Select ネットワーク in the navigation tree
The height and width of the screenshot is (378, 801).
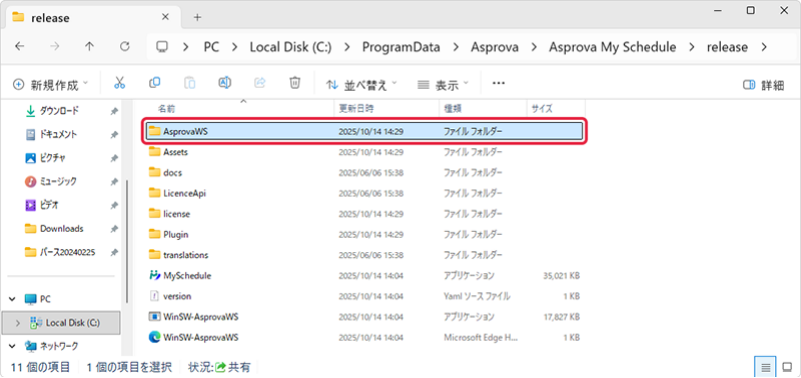52,346
